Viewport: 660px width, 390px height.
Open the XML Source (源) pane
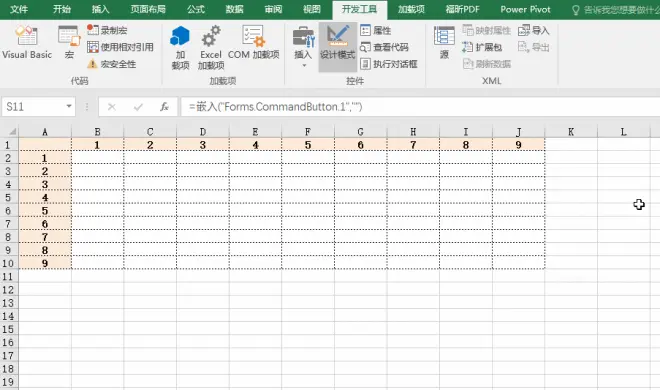pos(444,42)
